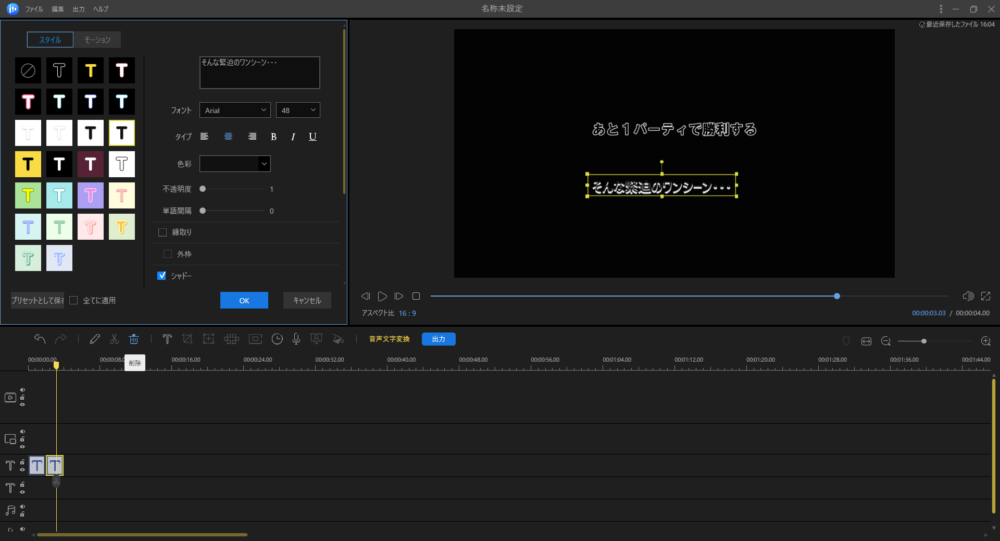Choose the yellow T text style
1000x541 pixels.
point(91,70)
